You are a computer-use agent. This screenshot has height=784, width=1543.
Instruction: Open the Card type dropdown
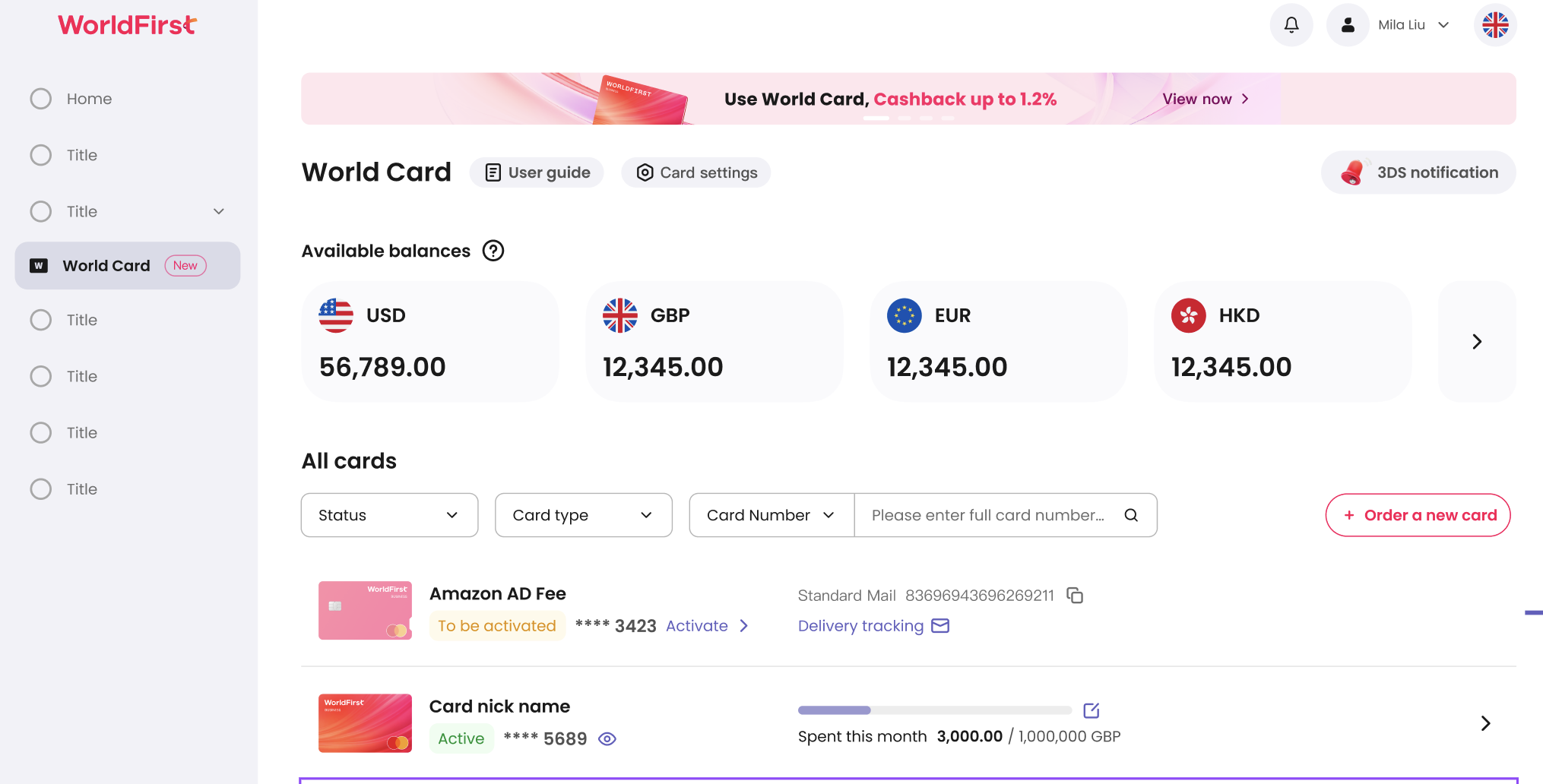(x=583, y=515)
